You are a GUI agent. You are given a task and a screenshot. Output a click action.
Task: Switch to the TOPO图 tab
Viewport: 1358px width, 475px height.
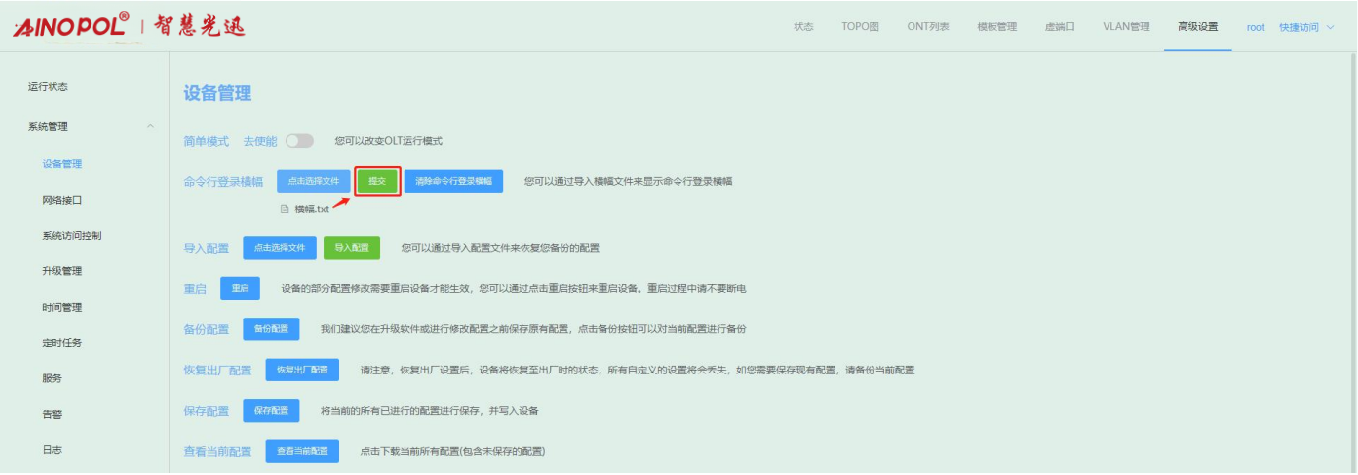point(860,27)
